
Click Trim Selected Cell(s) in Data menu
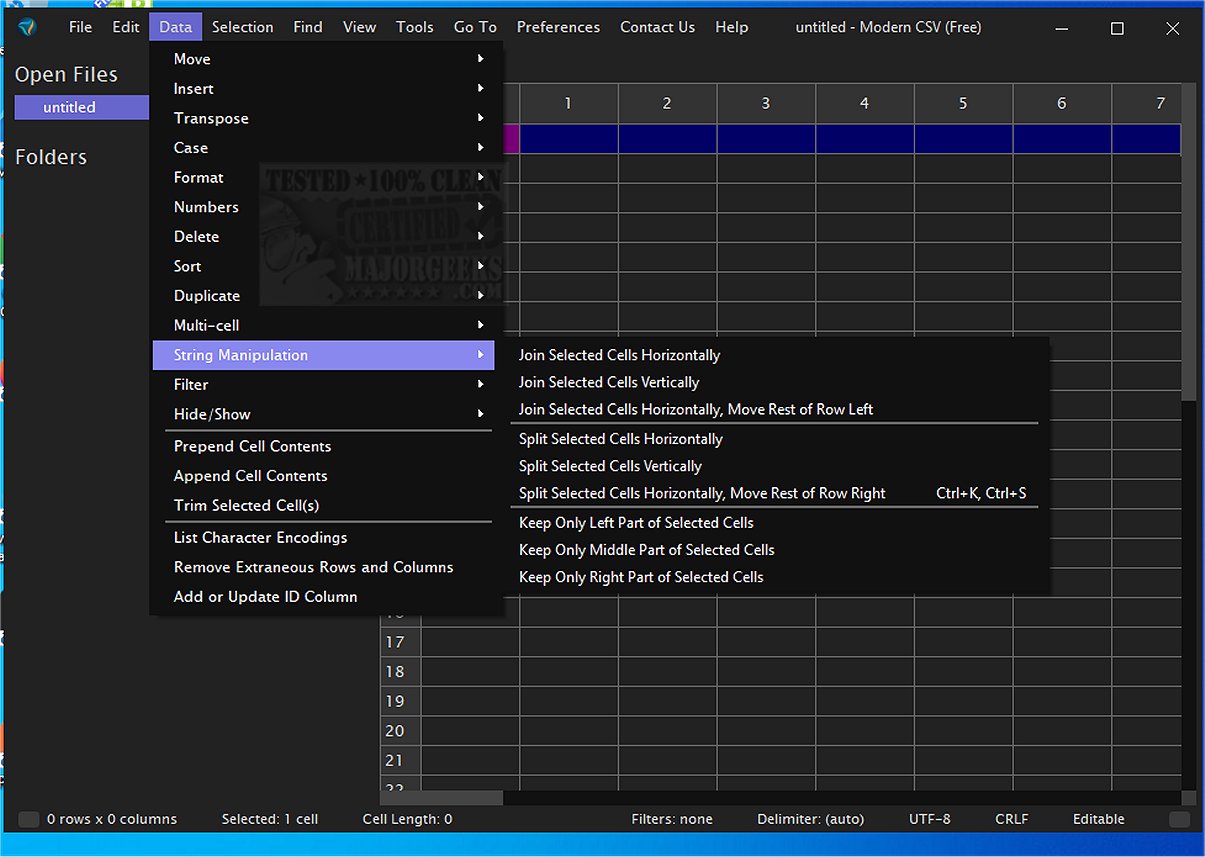pyautogui.click(x=246, y=506)
